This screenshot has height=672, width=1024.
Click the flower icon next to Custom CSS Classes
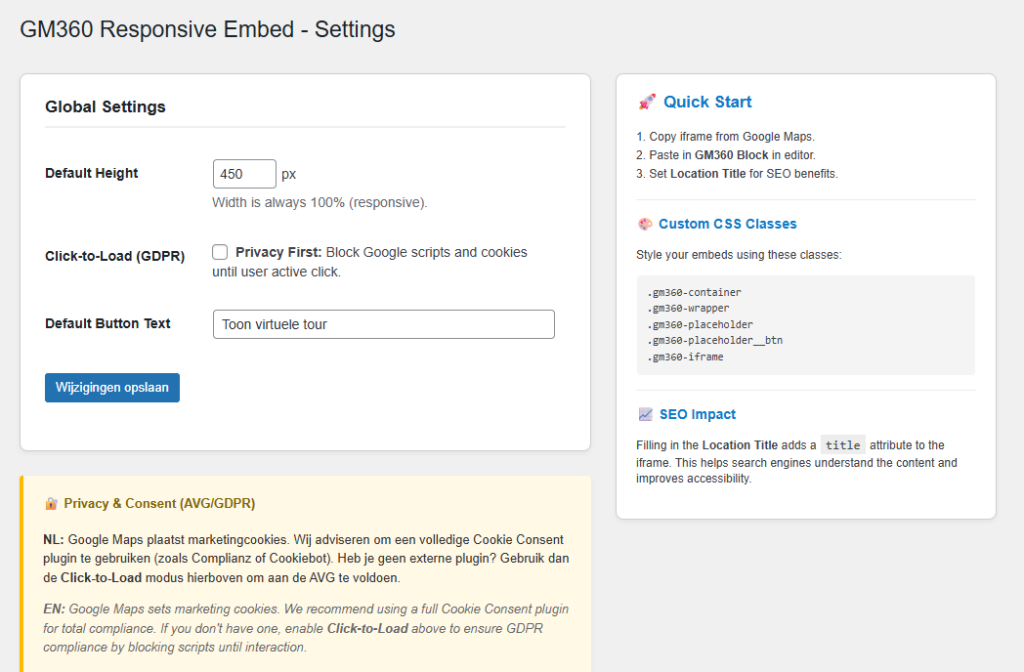645,224
